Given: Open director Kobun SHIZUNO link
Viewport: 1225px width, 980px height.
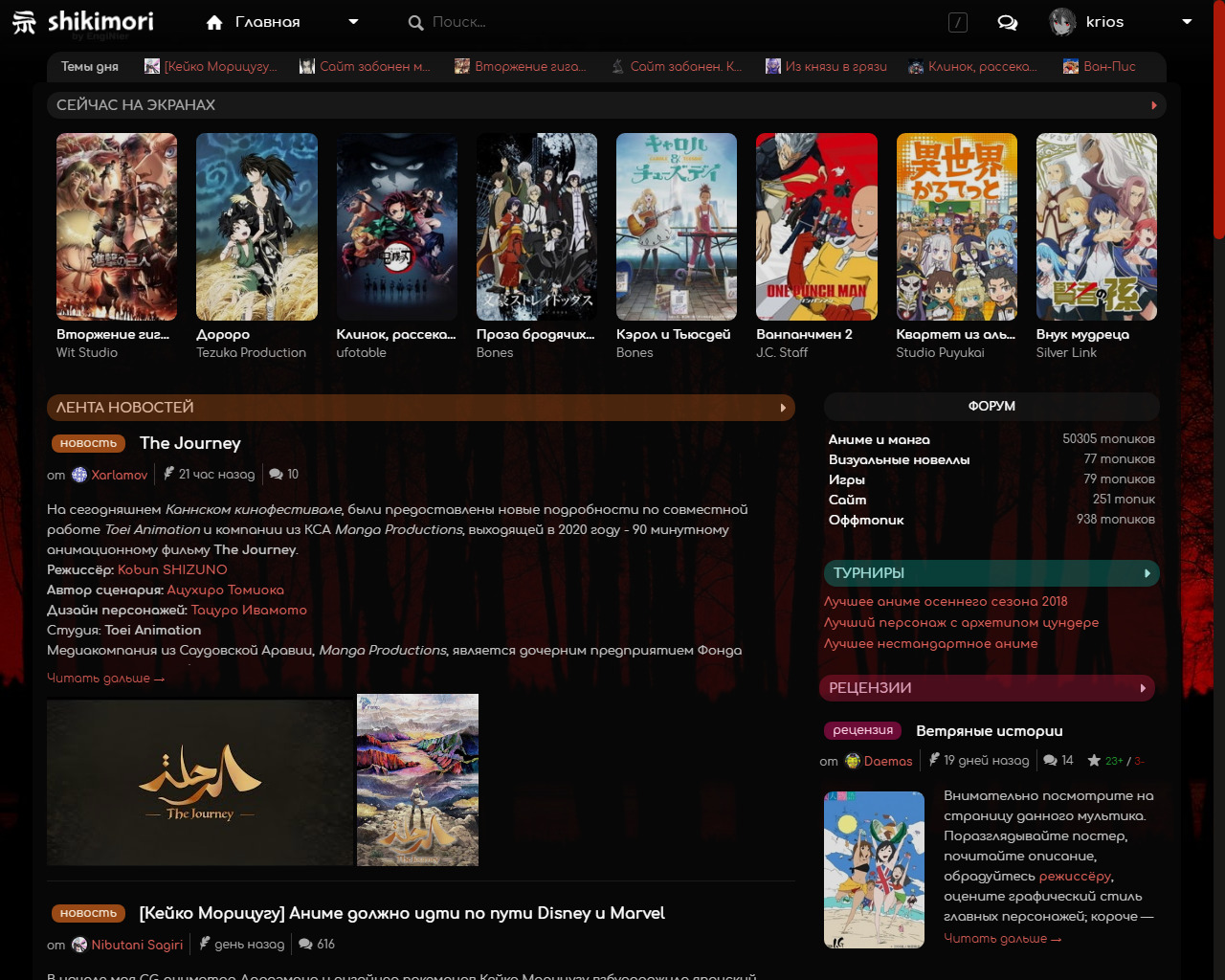Looking at the screenshot, I should pos(172,569).
